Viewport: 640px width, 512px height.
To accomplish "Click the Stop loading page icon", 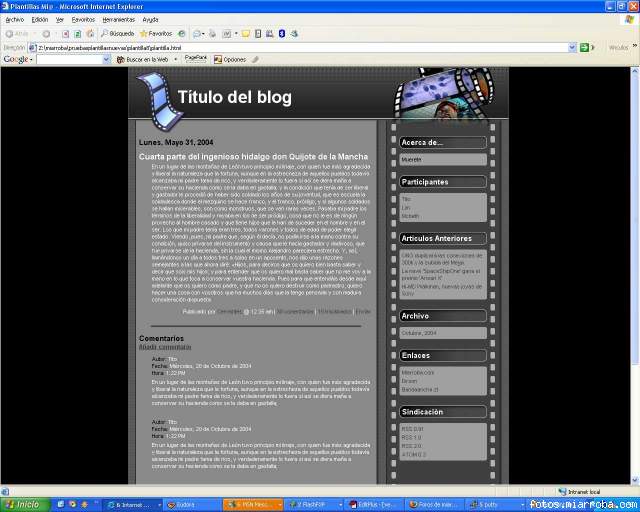I will (x=65, y=34).
